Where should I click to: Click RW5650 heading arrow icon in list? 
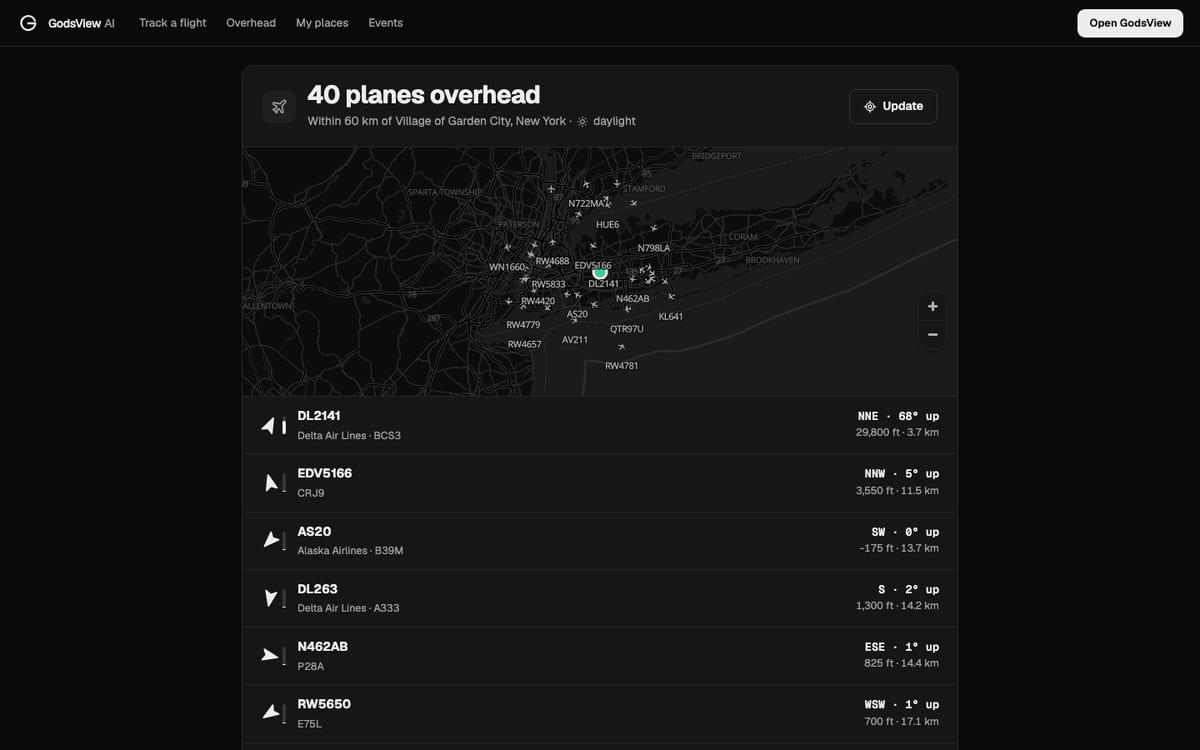273,713
